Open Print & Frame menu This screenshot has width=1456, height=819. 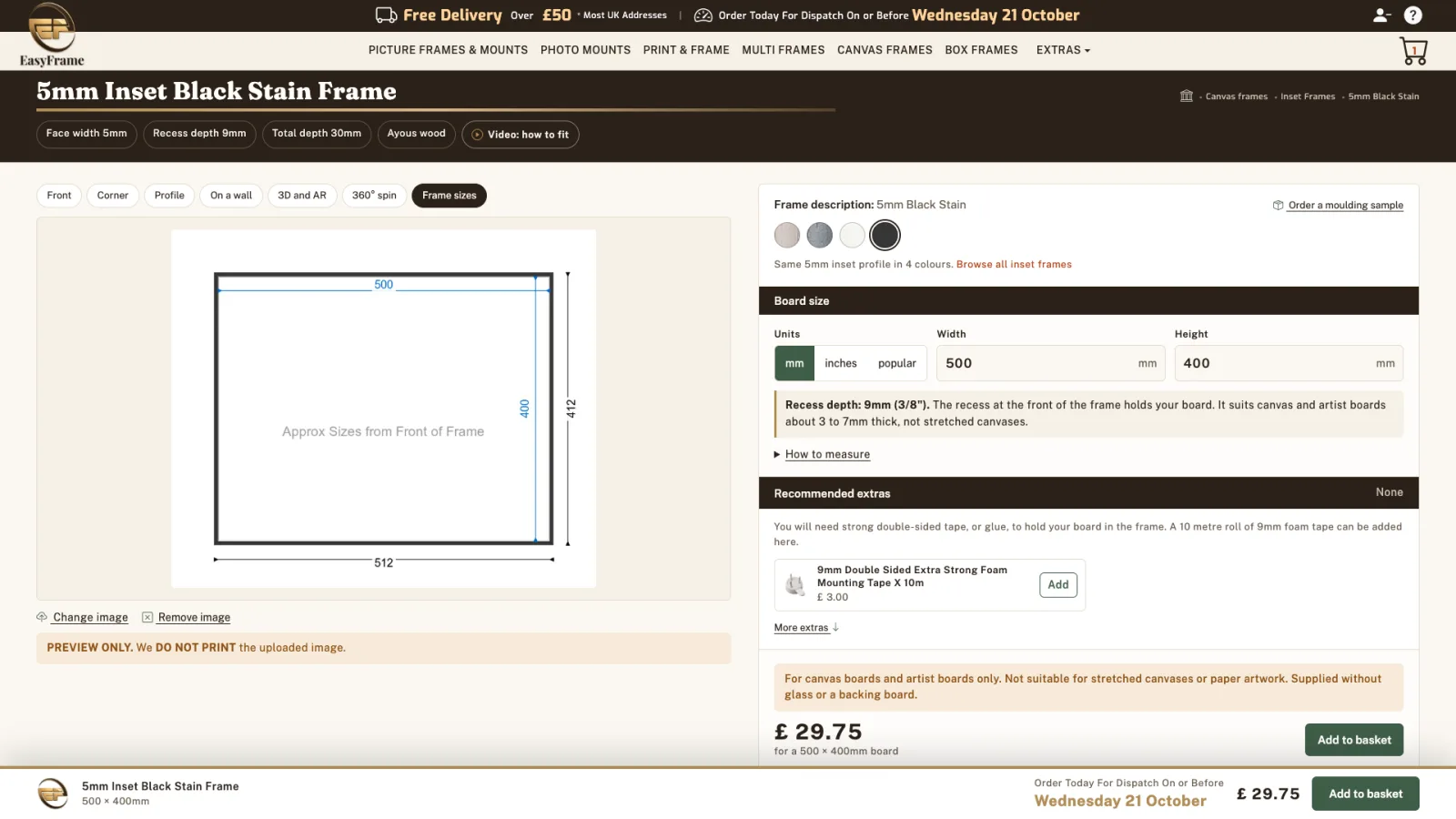tap(686, 50)
